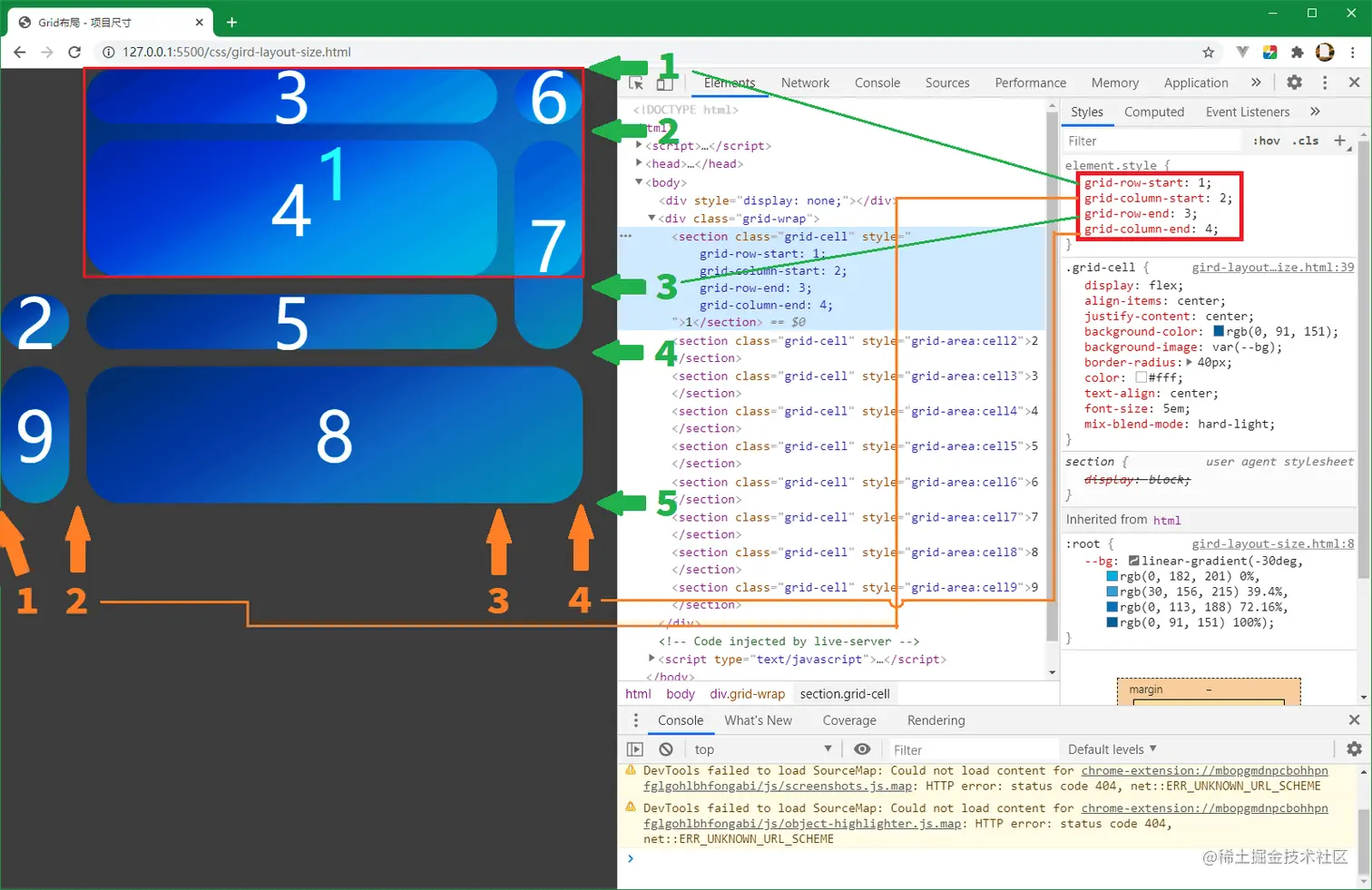Switch to the Sources tab
The height and width of the screenshot is (890, 1372).
tap(947, 83)
